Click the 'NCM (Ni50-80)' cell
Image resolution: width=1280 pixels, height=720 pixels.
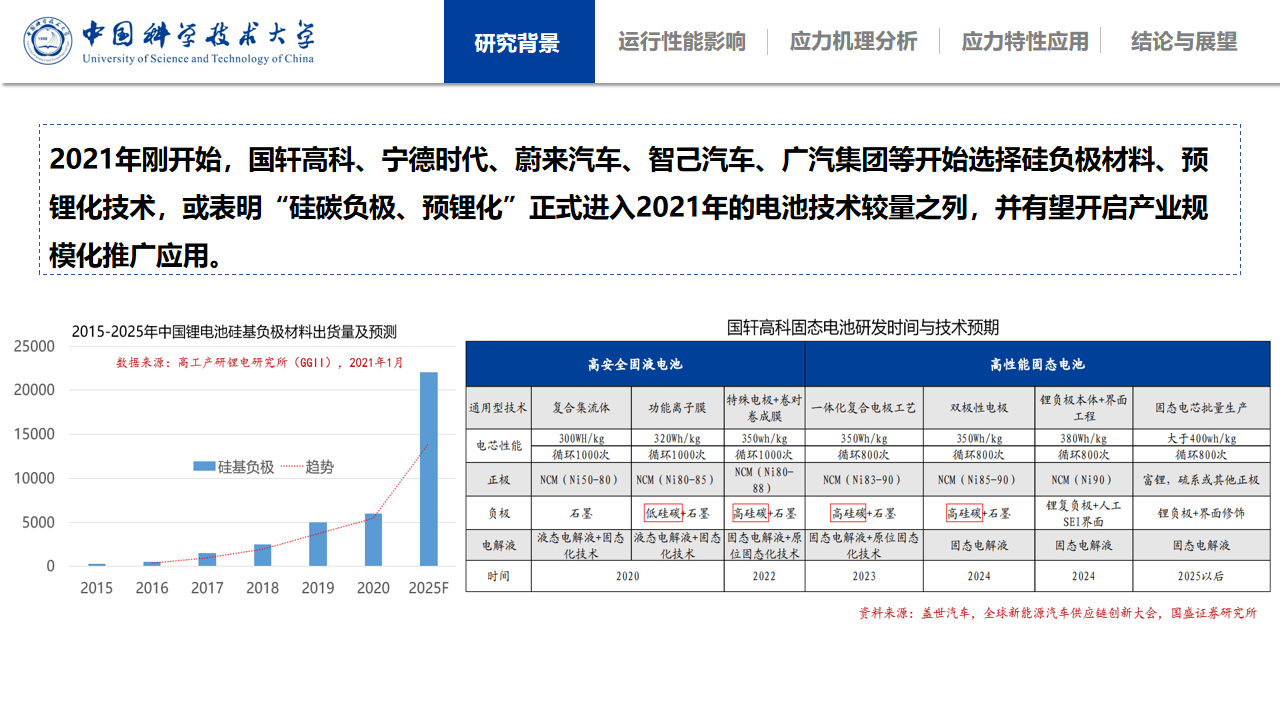tap(581, 480)
